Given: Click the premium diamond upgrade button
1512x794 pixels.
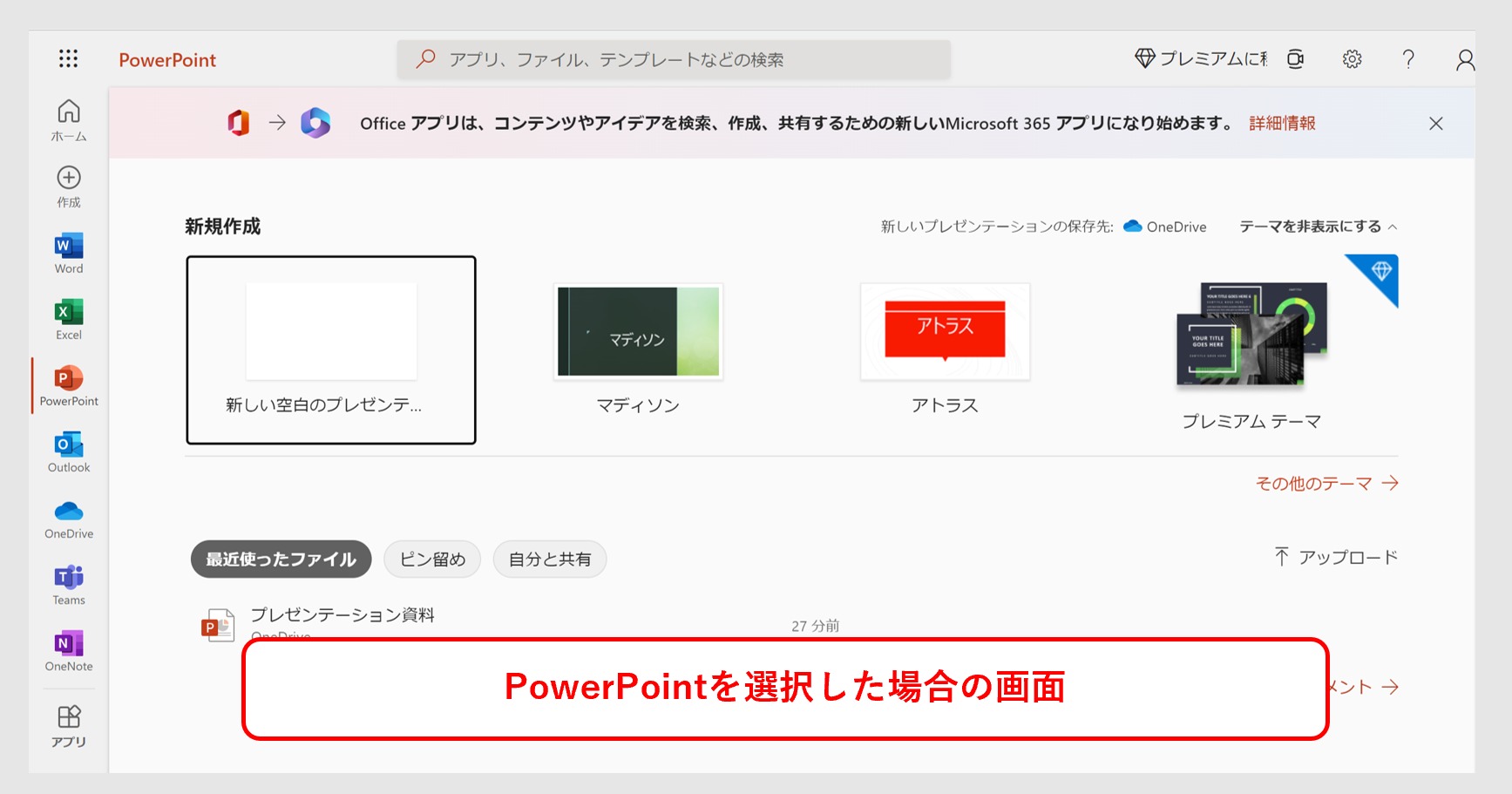Looking at the screenshot, I should 1201,58.
